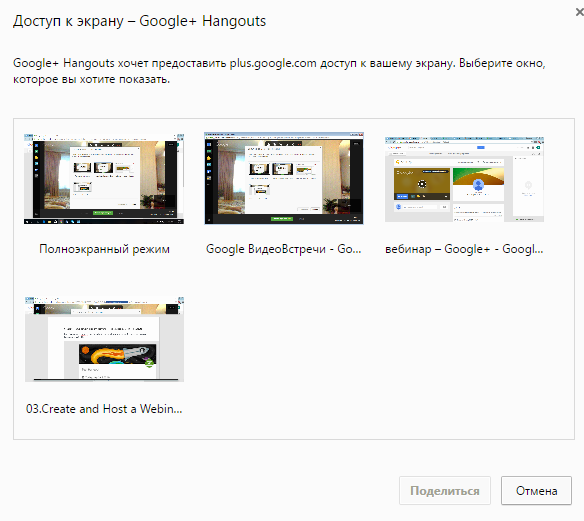
Task: Click the label 03.Create and Host a Webin...
Action: (x=104, y=409)
